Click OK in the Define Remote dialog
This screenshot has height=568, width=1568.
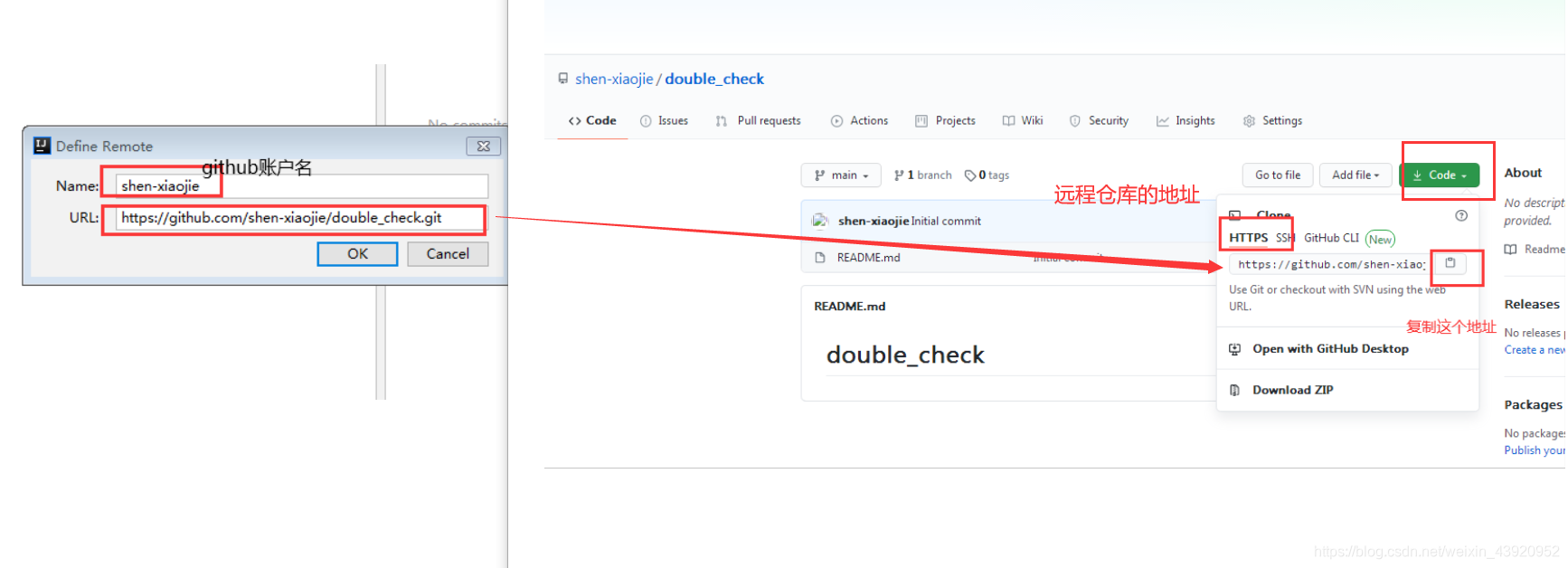pos(357,254)
